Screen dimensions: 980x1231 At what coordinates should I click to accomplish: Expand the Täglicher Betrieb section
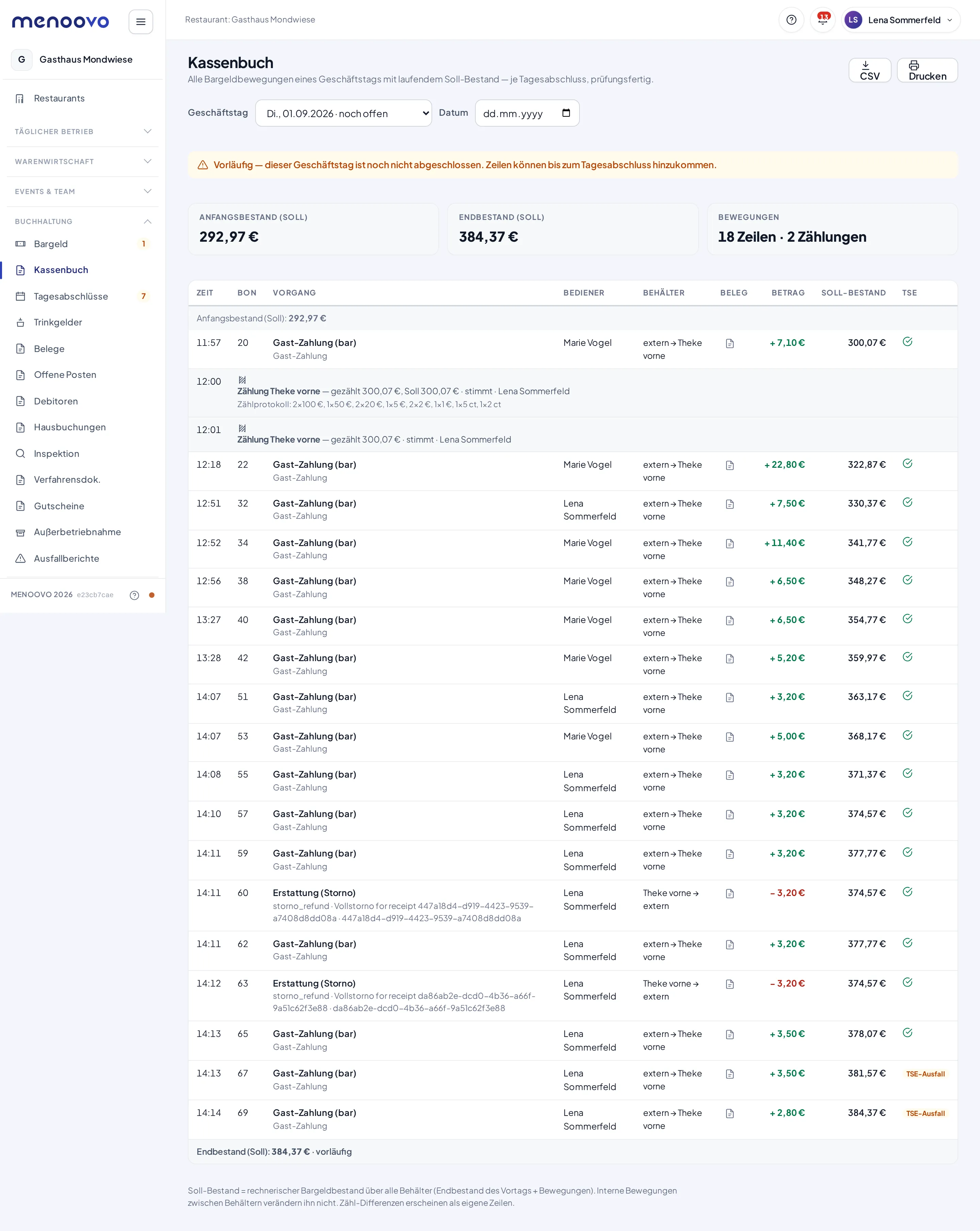coord(83,131)
